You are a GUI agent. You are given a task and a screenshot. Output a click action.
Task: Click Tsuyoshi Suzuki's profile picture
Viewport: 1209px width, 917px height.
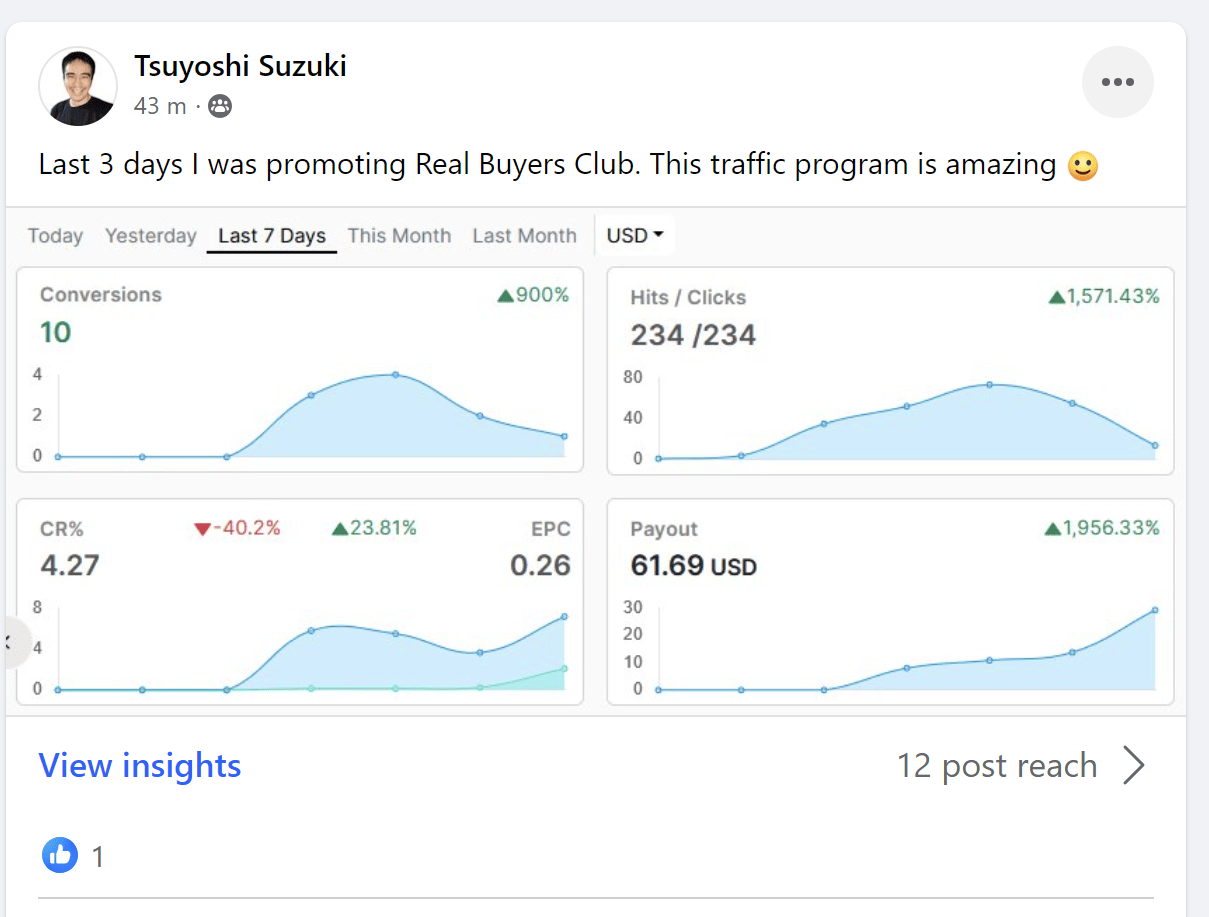tap(78, 86)
